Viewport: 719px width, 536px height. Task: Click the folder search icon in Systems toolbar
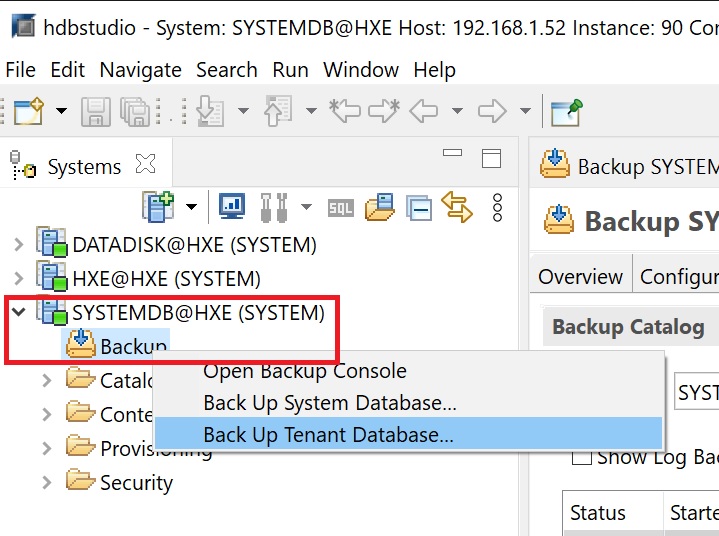coord(379,208)
